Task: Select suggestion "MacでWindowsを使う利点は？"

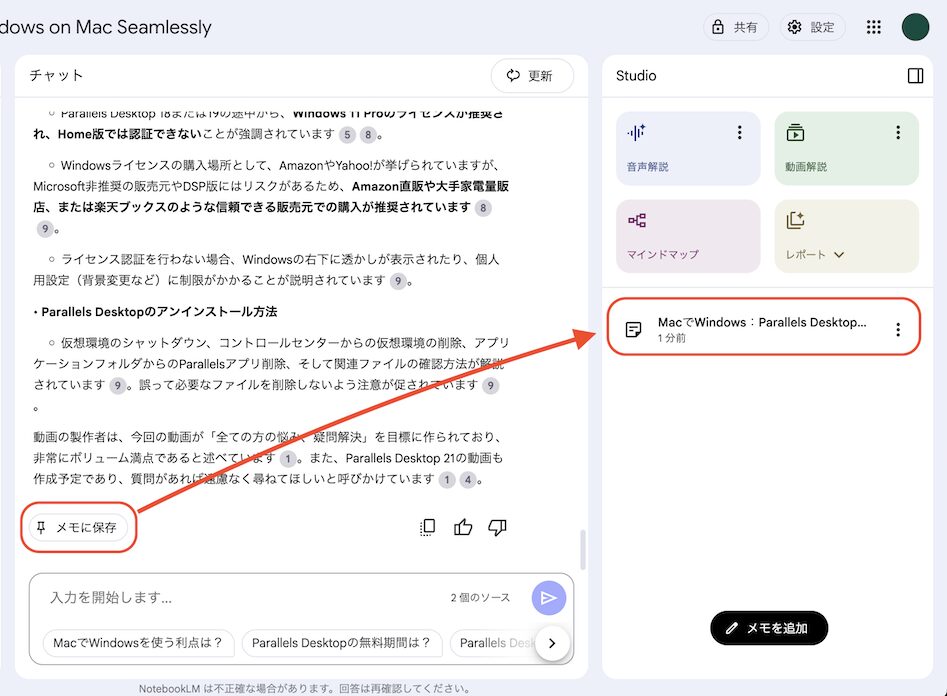Action: coord(138,643)
